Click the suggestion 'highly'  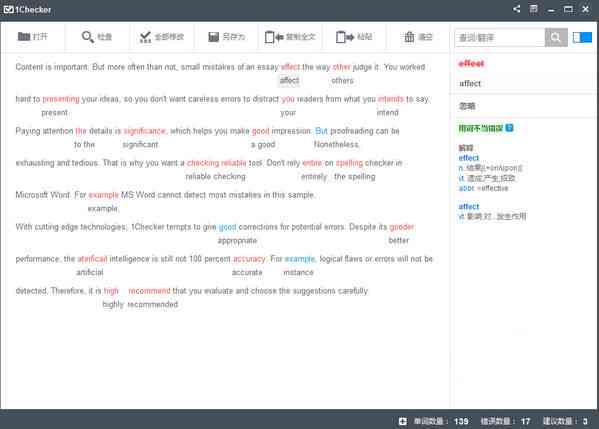pos(113,304)
